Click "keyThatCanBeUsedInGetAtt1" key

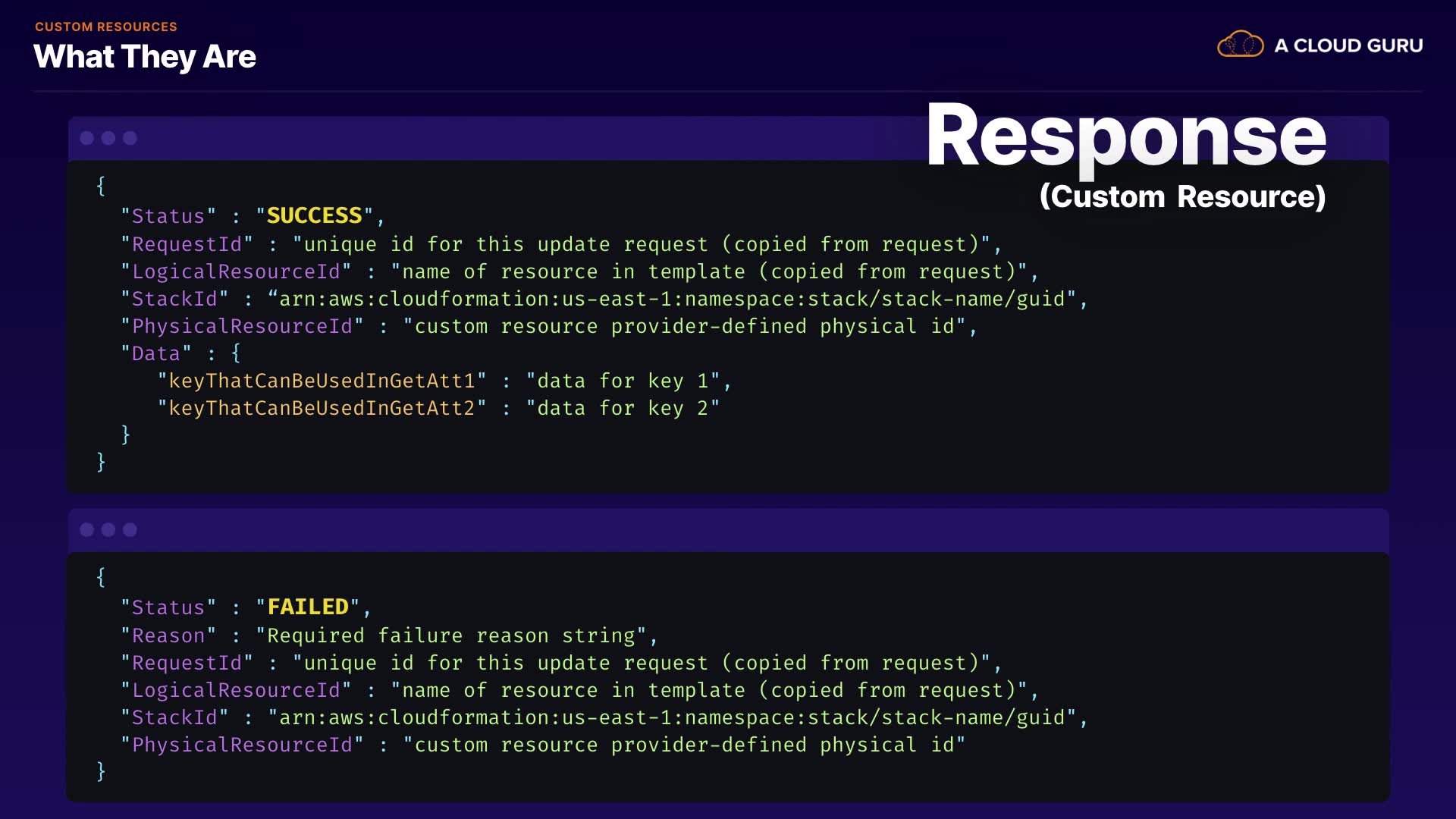click(x=322, y=381)
